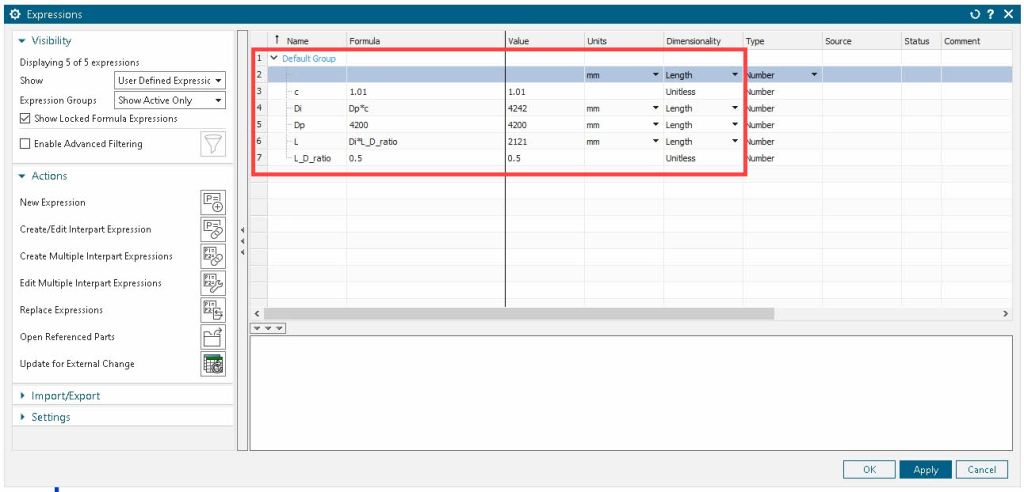The height and width of the screenshot is (492, 1024).
Task: Click the Update for External Change icon
Action: pyautogui.click(x=213, y=364)
